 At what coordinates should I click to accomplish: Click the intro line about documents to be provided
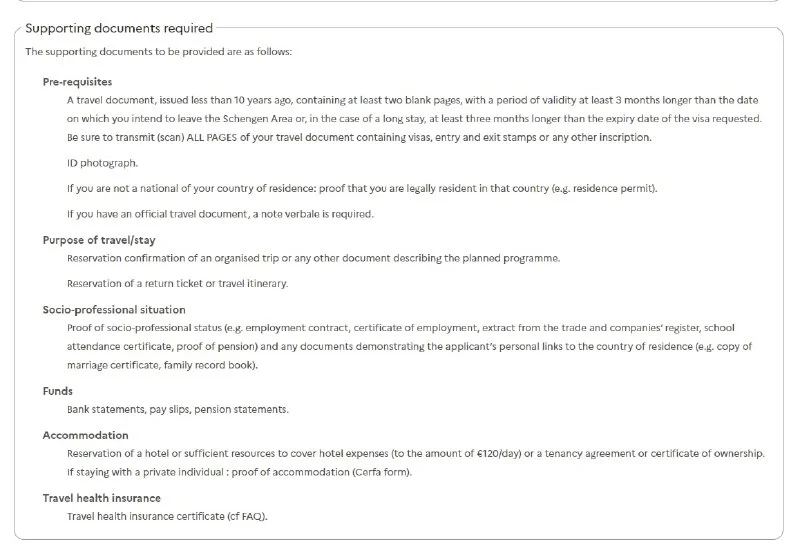coord(158,52)
